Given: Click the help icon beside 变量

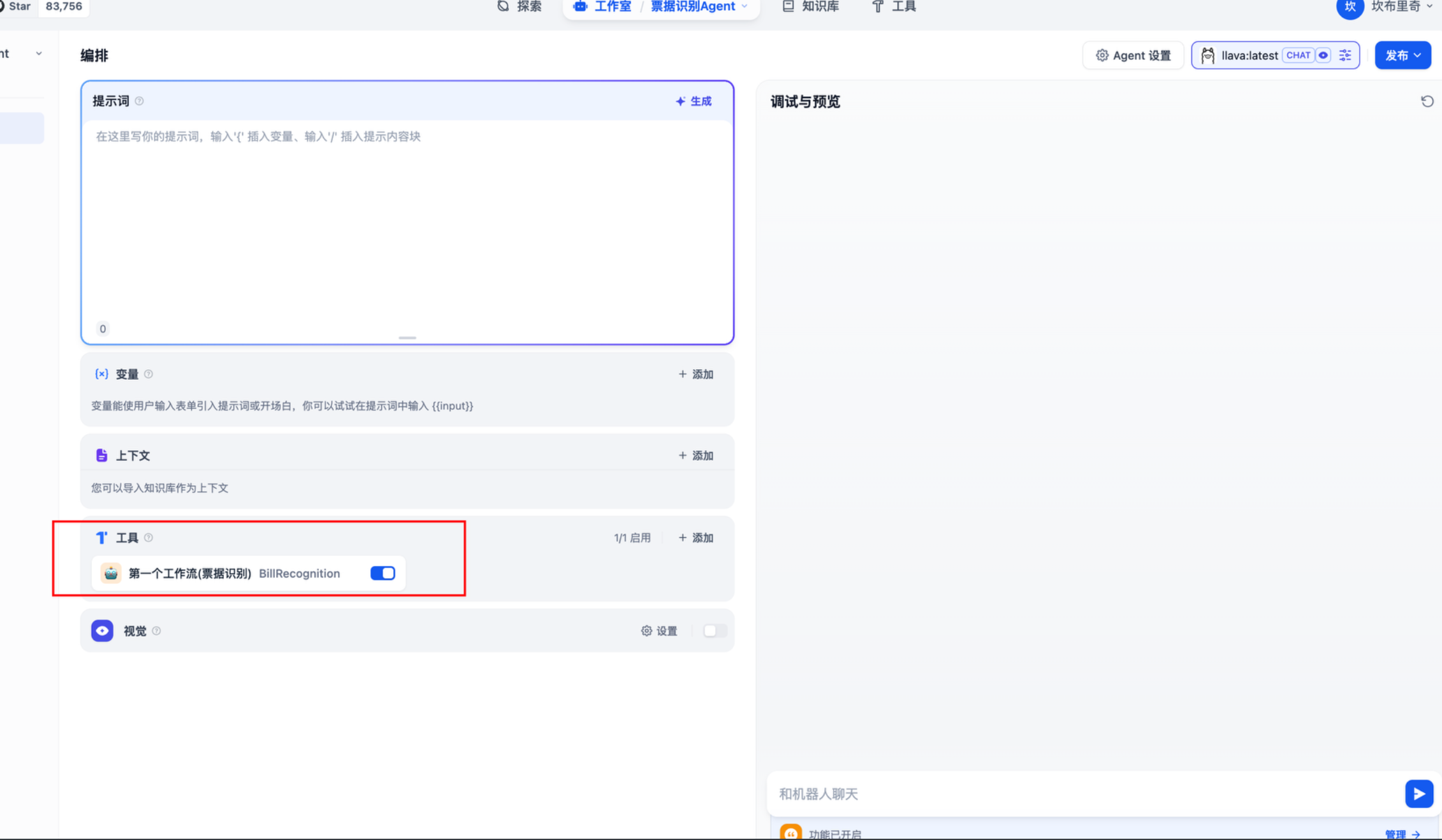Looking at the screenshot, I should pos(149,374).
